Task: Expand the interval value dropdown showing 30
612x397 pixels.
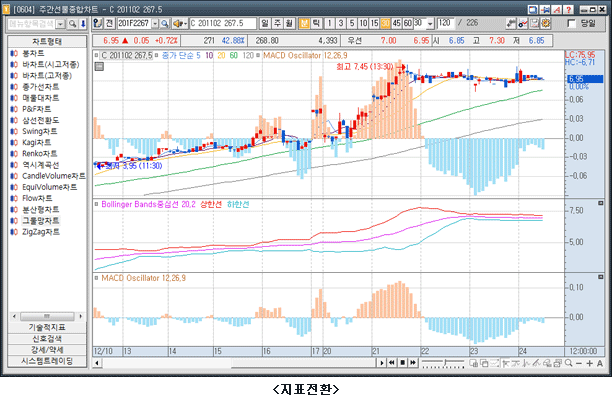Action: coord(430,24)
